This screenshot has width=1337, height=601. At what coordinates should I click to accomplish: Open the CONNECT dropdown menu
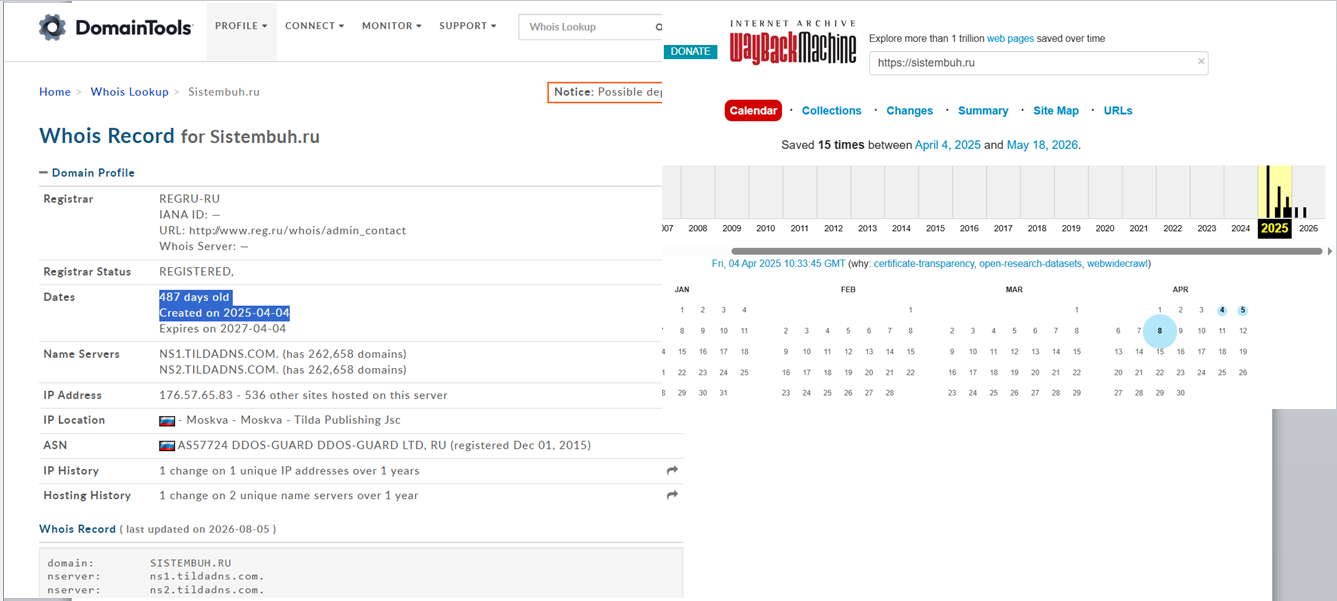coord(314,26)
